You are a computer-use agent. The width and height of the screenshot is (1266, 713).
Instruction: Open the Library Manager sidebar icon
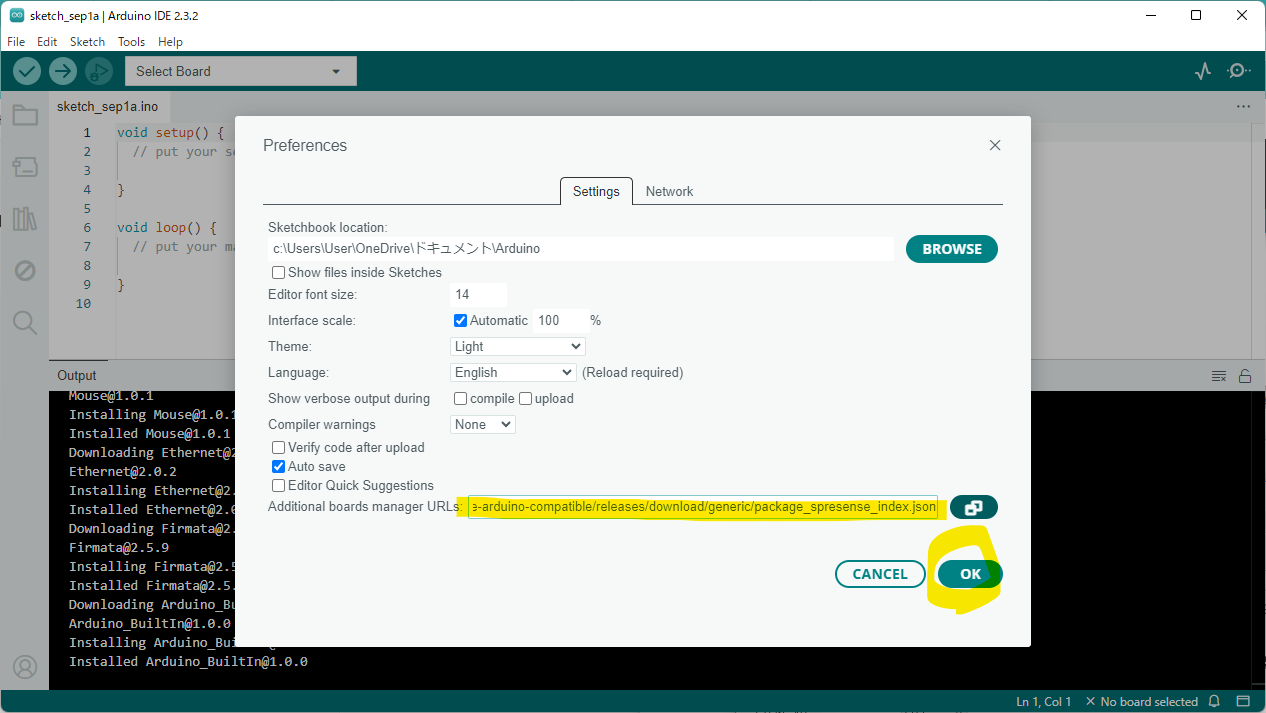pyautogui.click(x=25, y=219)
